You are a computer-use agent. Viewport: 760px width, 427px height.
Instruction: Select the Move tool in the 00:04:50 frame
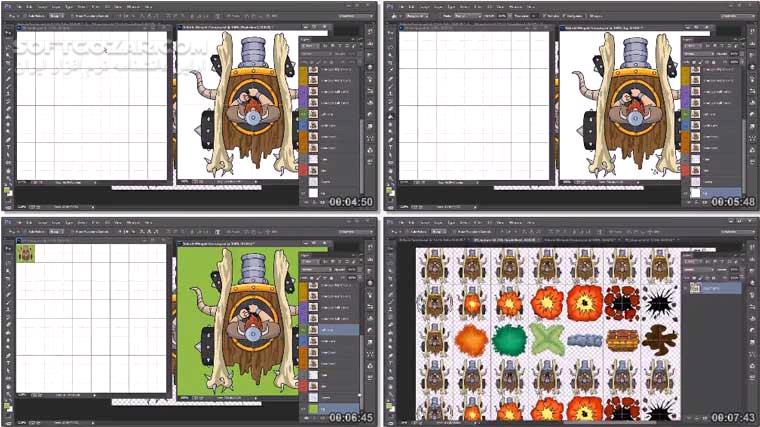pyautogui.click(x=8, y=33)
